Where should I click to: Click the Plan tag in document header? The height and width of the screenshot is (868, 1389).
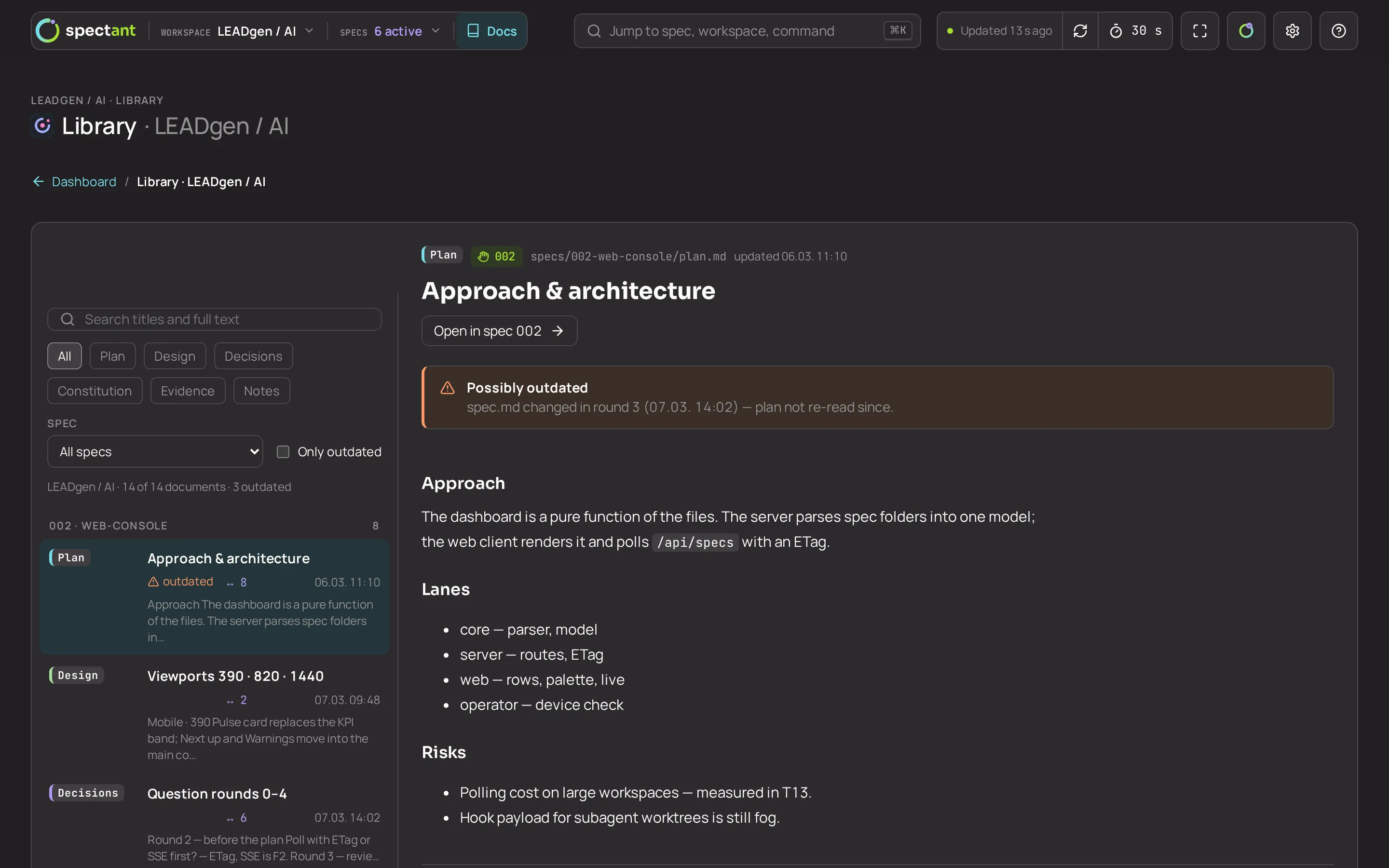coord(442,255)
